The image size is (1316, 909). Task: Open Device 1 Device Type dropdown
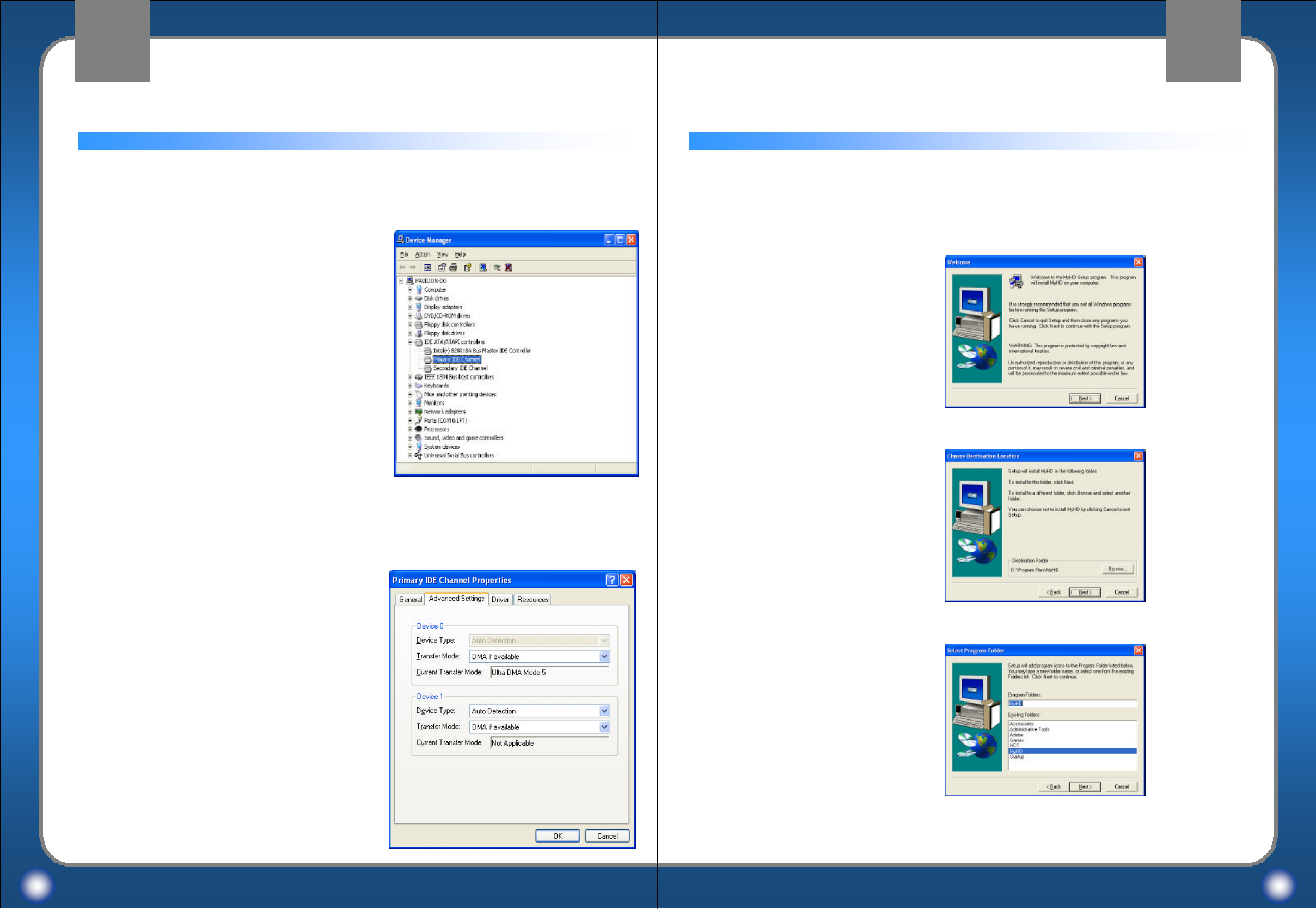coord(604,711)
